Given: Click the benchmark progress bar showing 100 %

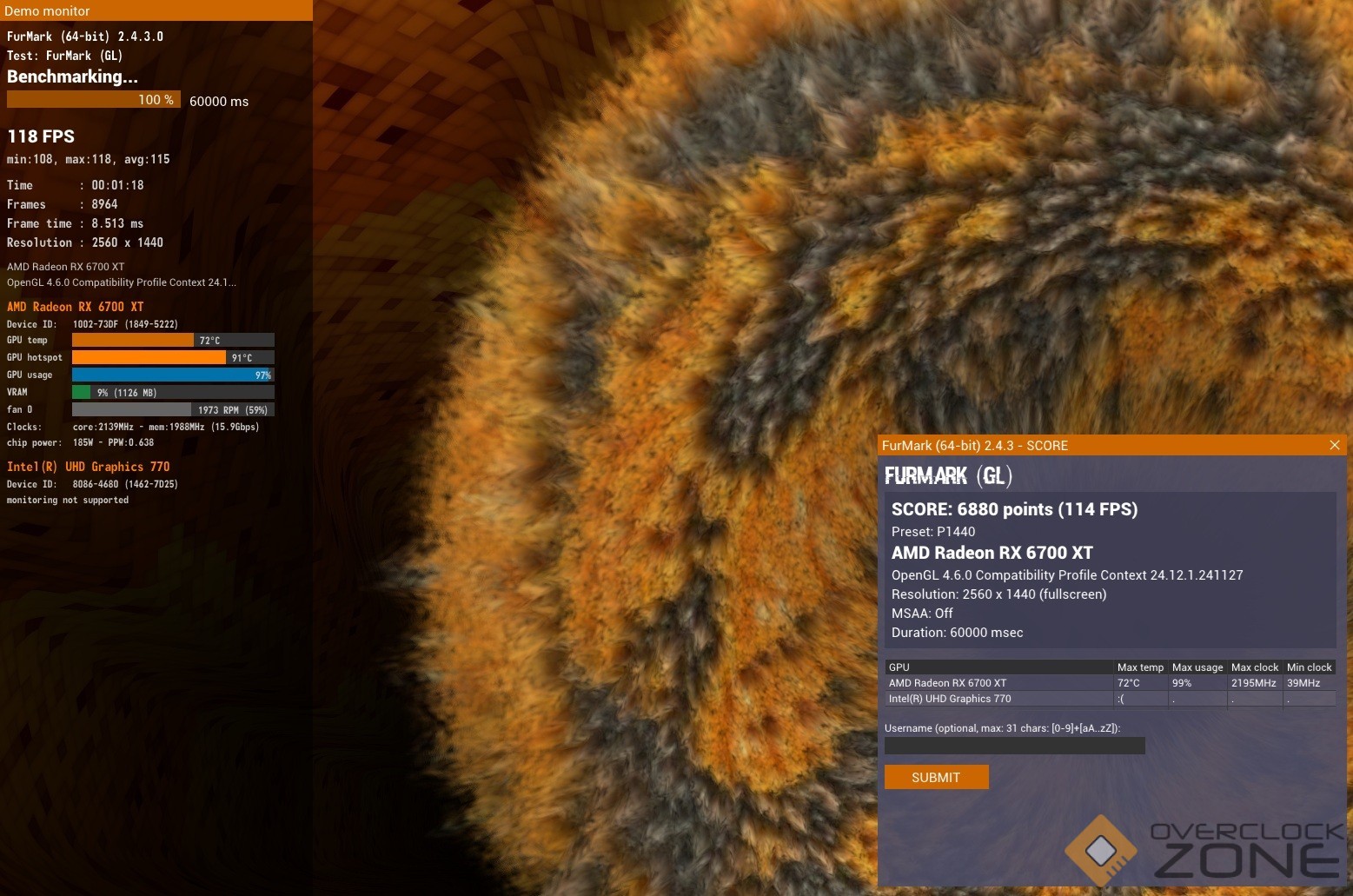Looking at the screenshot, I should click(x=94, y=100).
